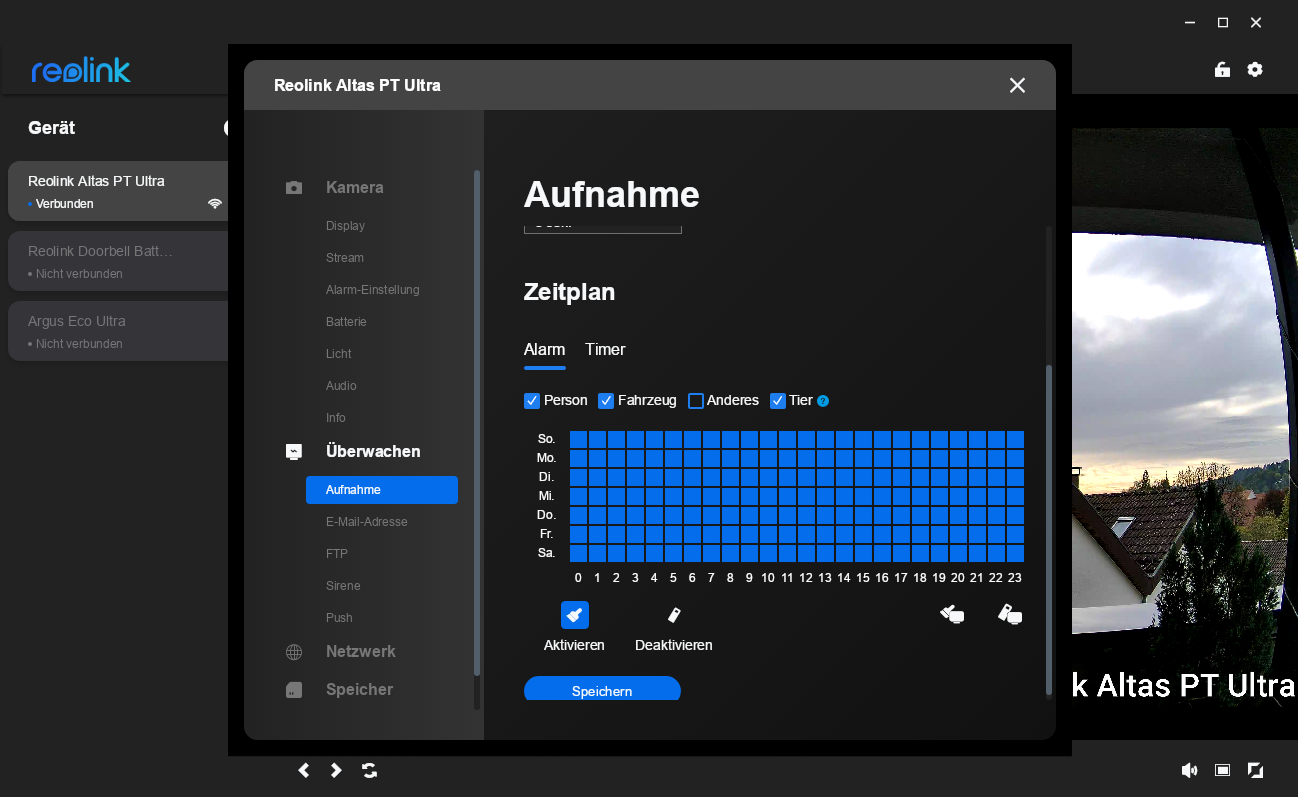Disable the Fahrzeug checkbox
This screenshot has width=1298, height=797.
606,401
